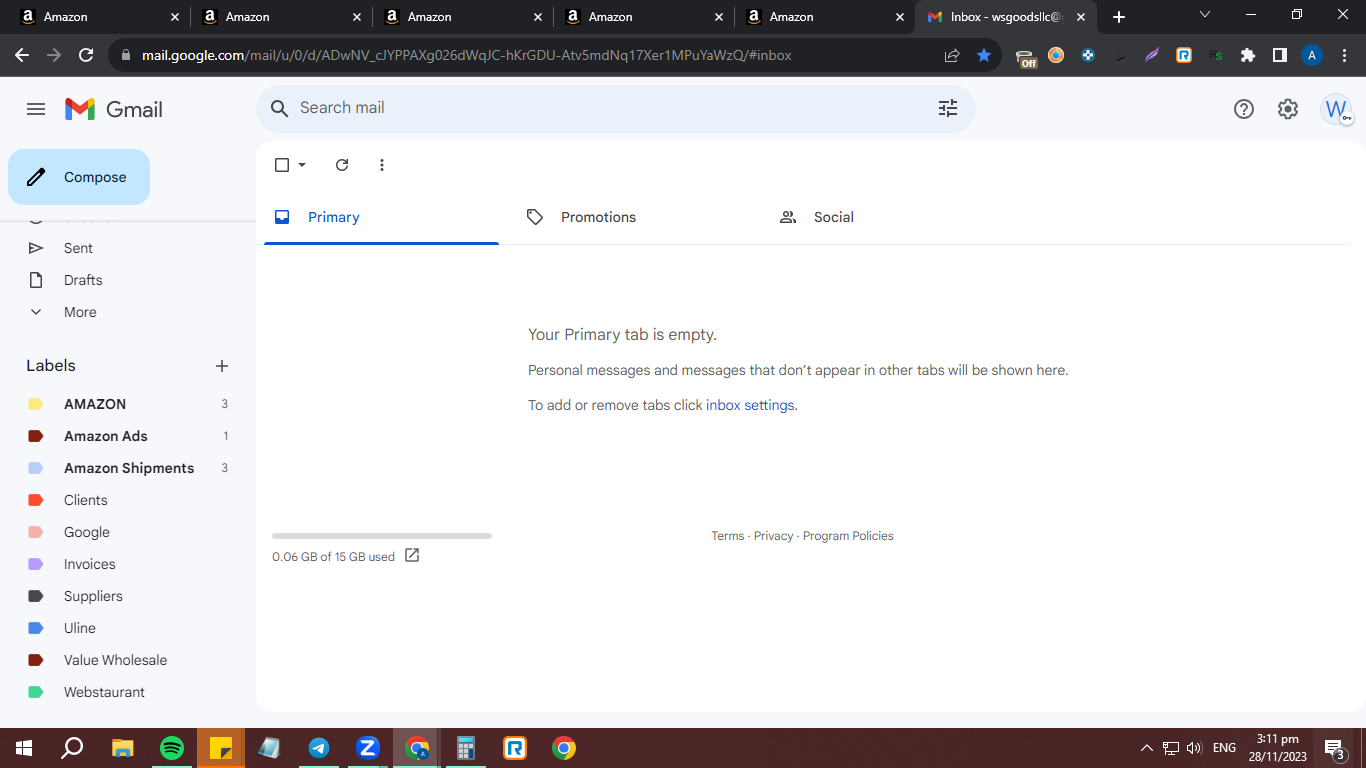The height and width of the screenshot is (768, 1366).
Task: Open Gmail settings gear
Action: pyautogui.click(x=1288, y=109)
